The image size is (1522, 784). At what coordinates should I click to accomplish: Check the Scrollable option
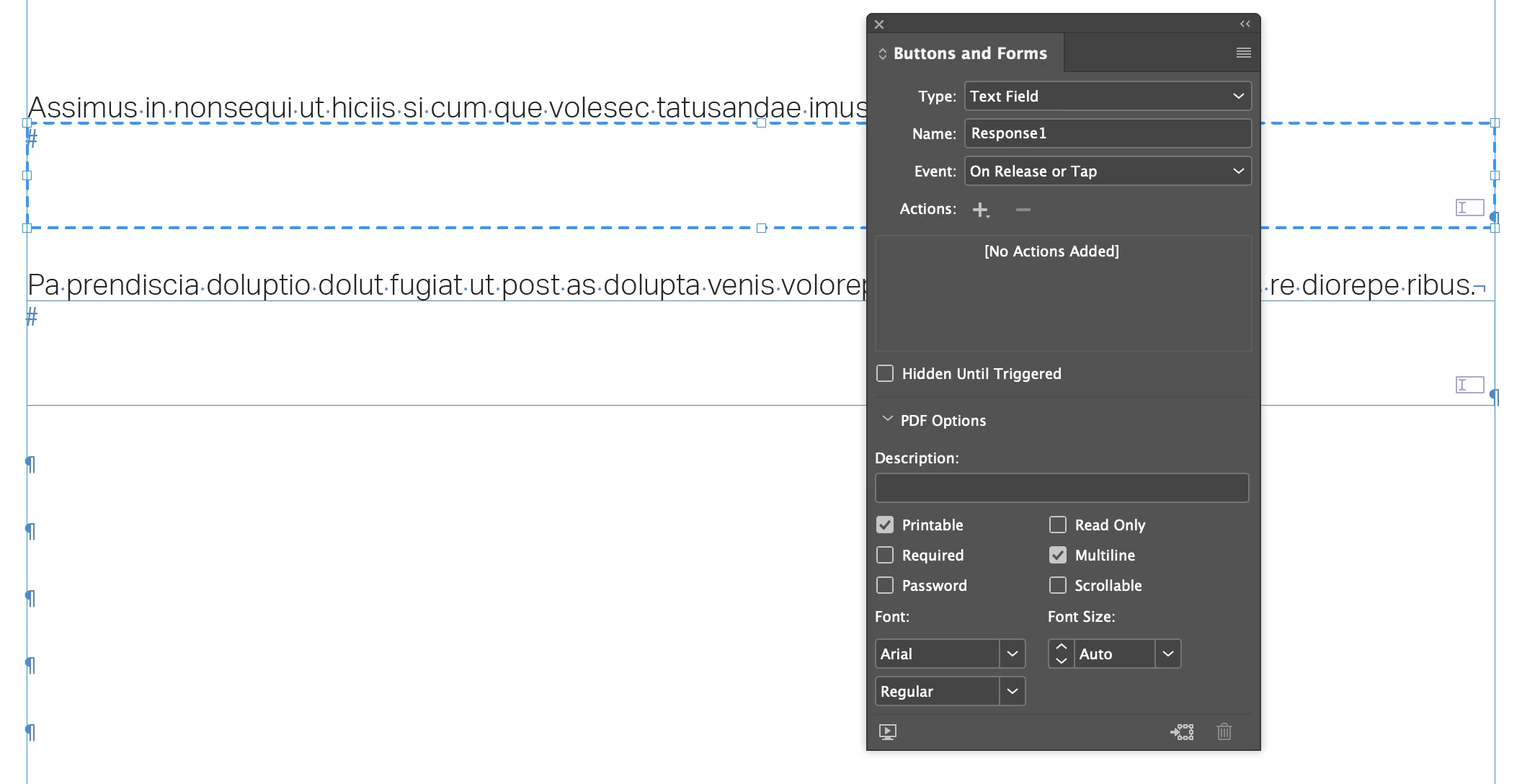[x=1058, y=585]
